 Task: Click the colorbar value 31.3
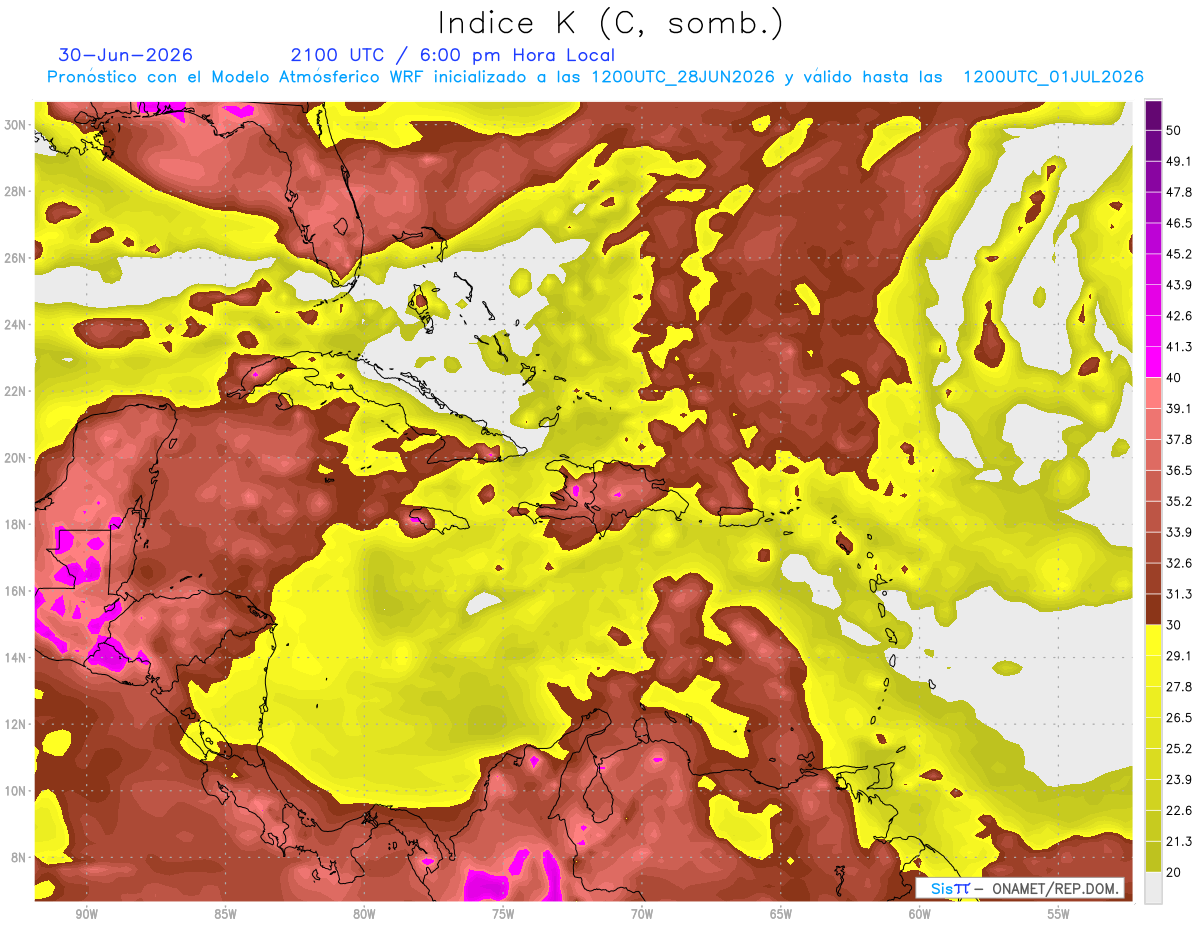coord(1178,594)
